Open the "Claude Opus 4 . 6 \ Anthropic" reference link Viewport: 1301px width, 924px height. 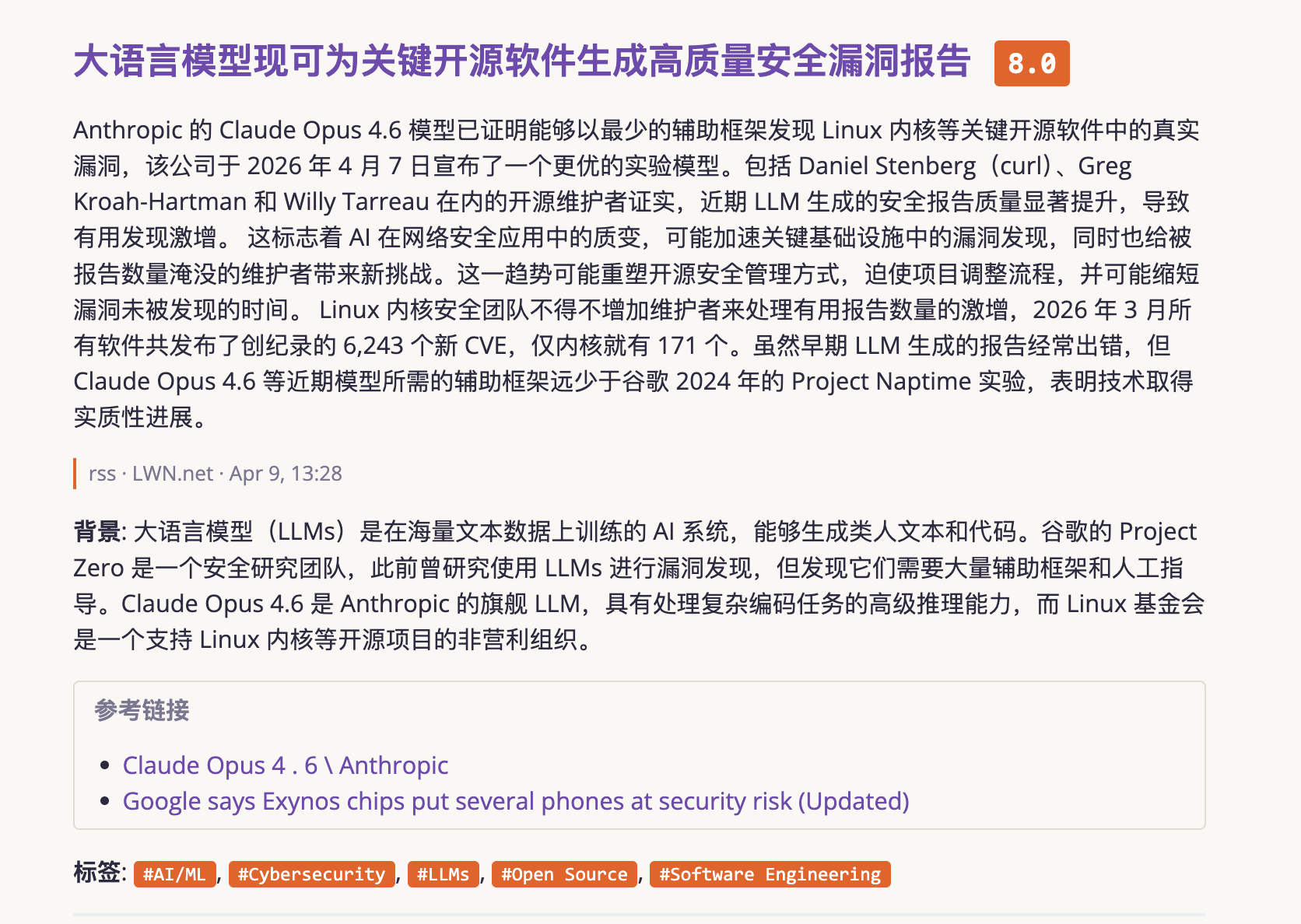pyautogui.click(x=286, y=765)
